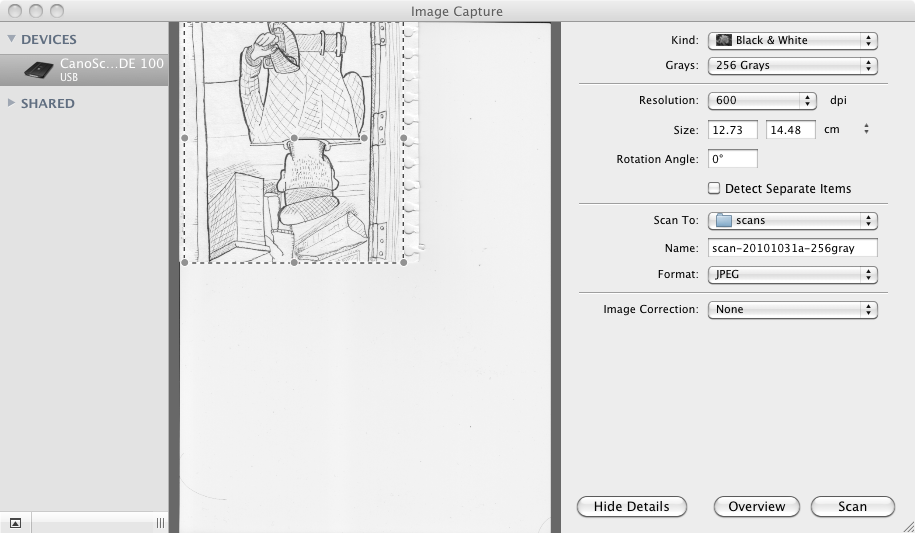The image size is (915, 533).
Task: Click the bottom-left selection corner handle
Action: click(x=184, y=263)
